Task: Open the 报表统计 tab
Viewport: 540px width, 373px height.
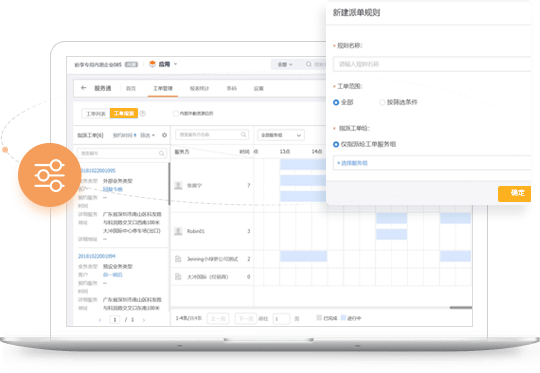Action: point(199,89)
